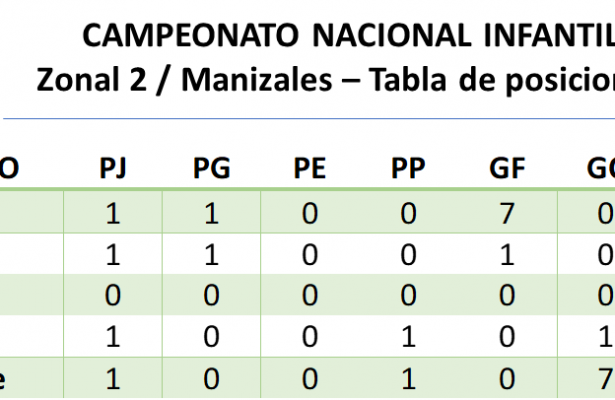615x400 pixels.
Task: Click the second row GF cell showing 1
Action: coord(505,255)
